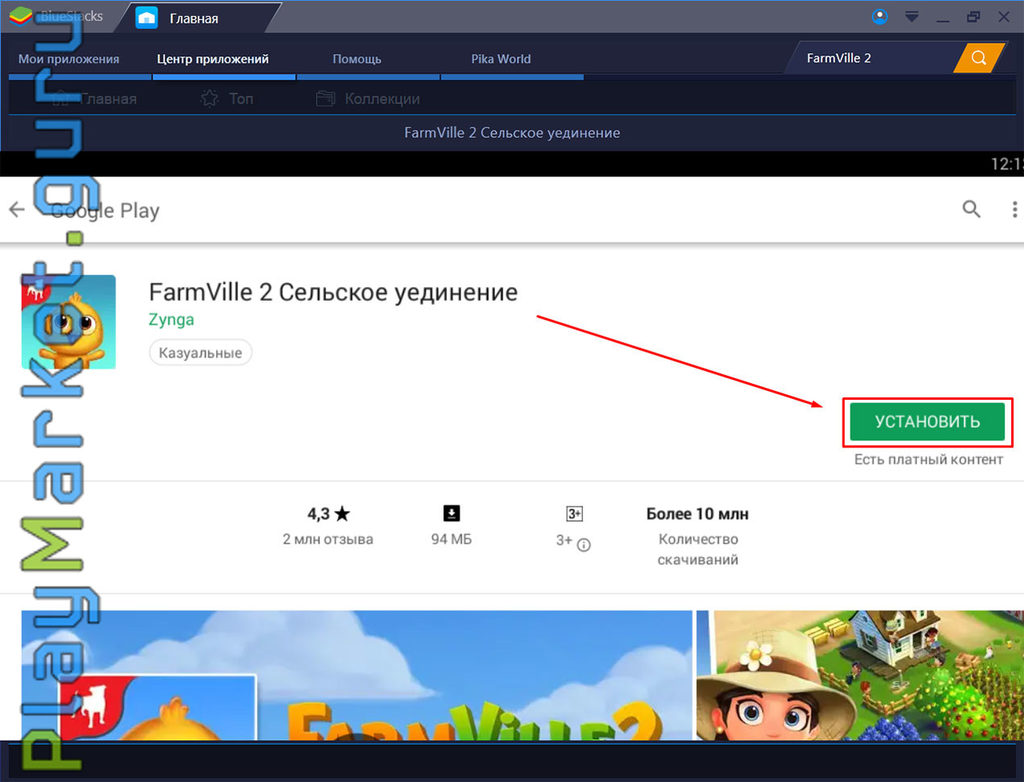Click the Google Play search magnifier
The height and width of the screenshot is (782, 1024).
971,209
